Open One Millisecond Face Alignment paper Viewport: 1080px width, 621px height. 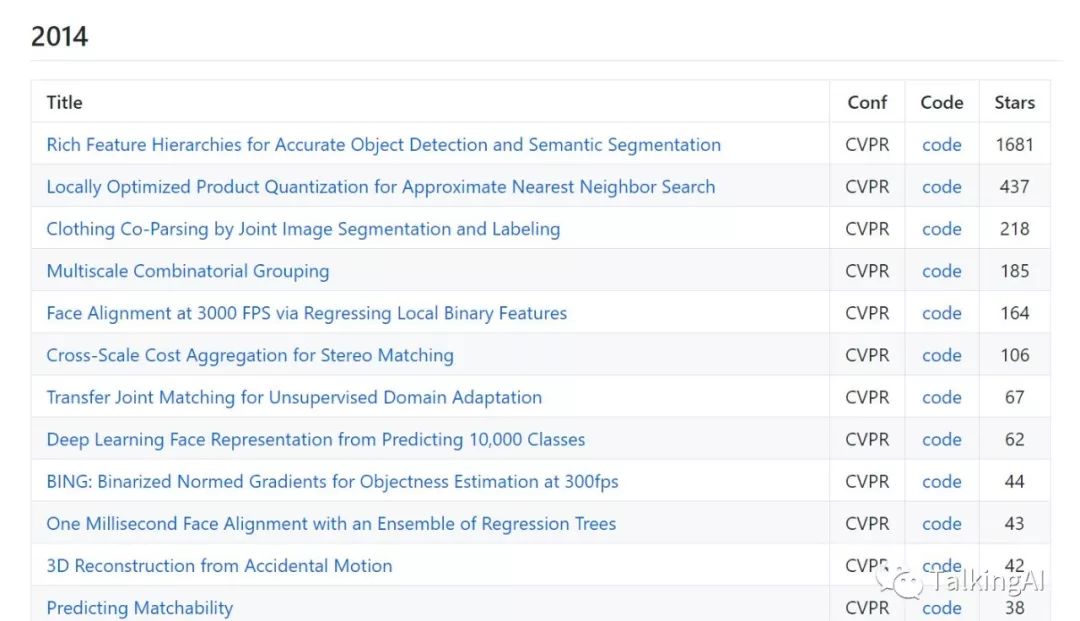click(331, 523)
